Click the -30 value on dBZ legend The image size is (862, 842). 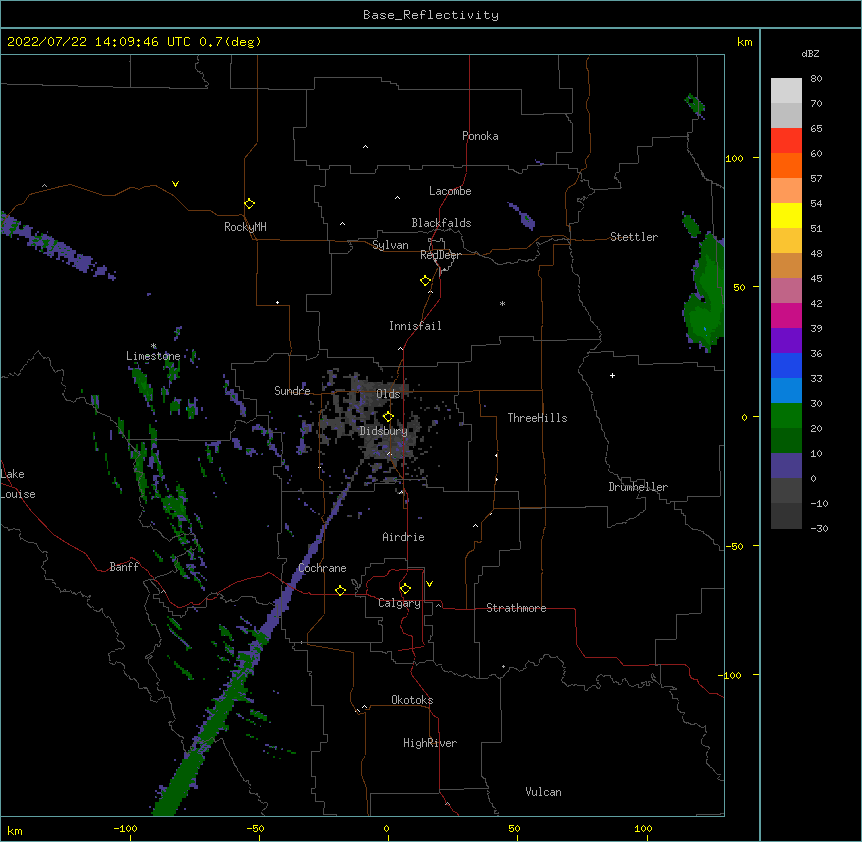pyautogui.click(x=819, y=529)
